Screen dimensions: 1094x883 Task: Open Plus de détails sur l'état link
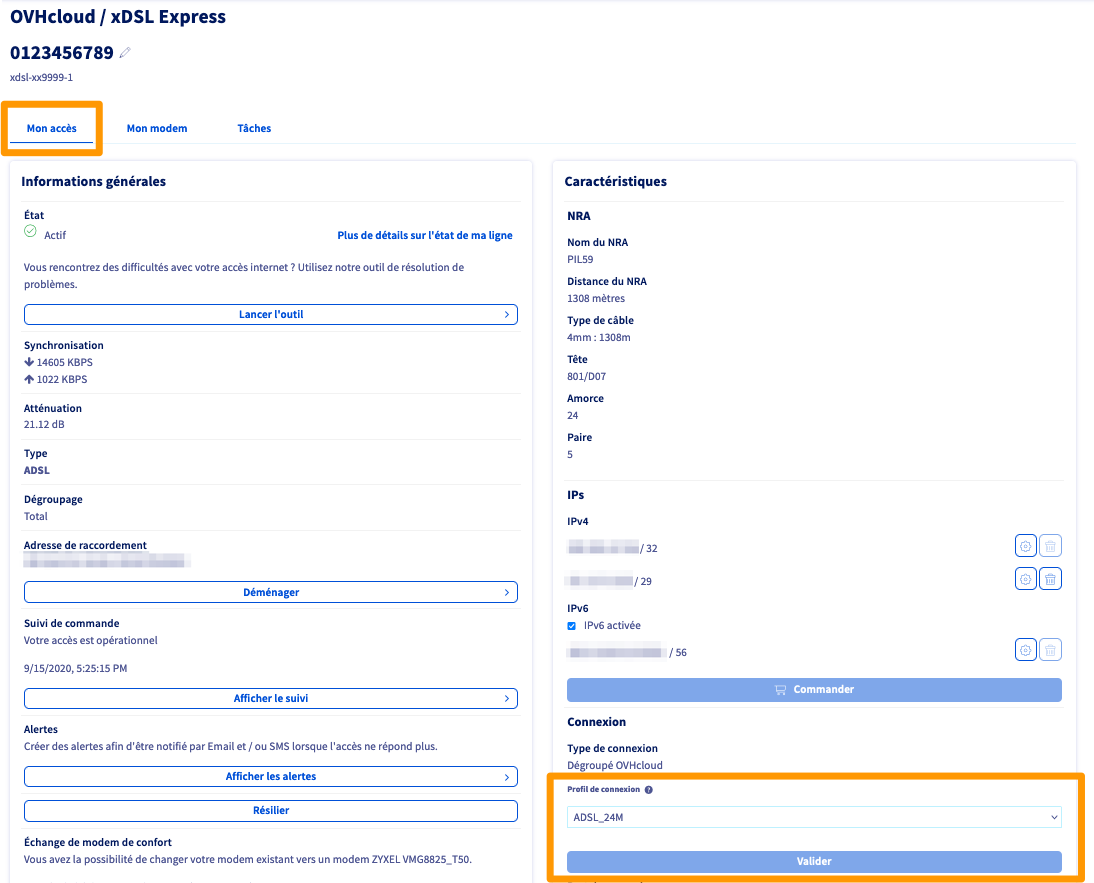(425, 236)
